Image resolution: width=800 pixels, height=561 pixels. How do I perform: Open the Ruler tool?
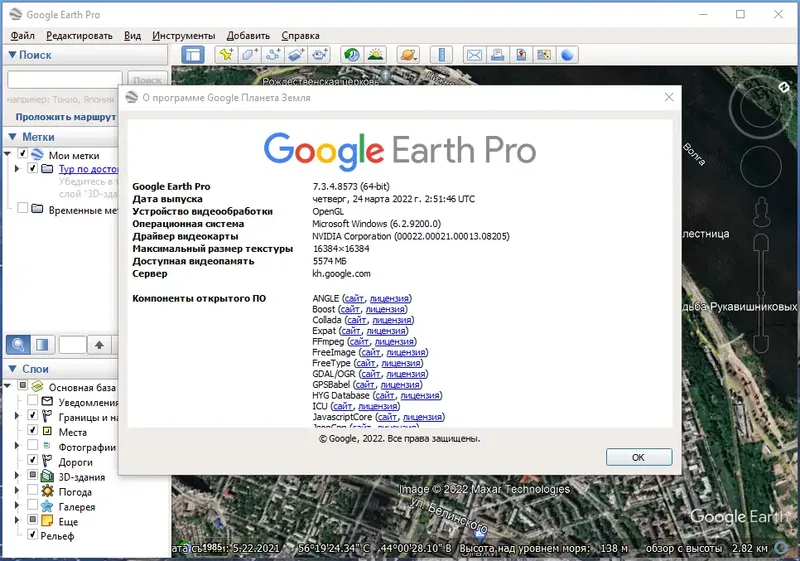442,55
